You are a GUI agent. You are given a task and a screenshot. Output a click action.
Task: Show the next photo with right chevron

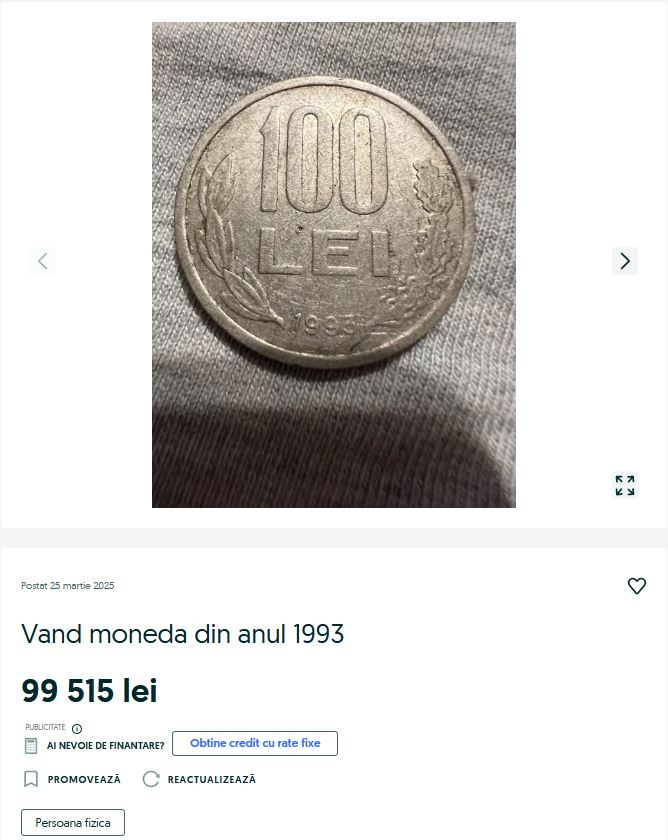point(625,261)
